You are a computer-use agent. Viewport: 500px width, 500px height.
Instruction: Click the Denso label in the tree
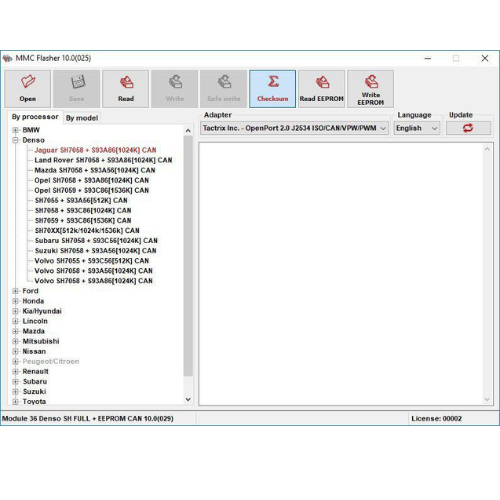click(33, 140)
